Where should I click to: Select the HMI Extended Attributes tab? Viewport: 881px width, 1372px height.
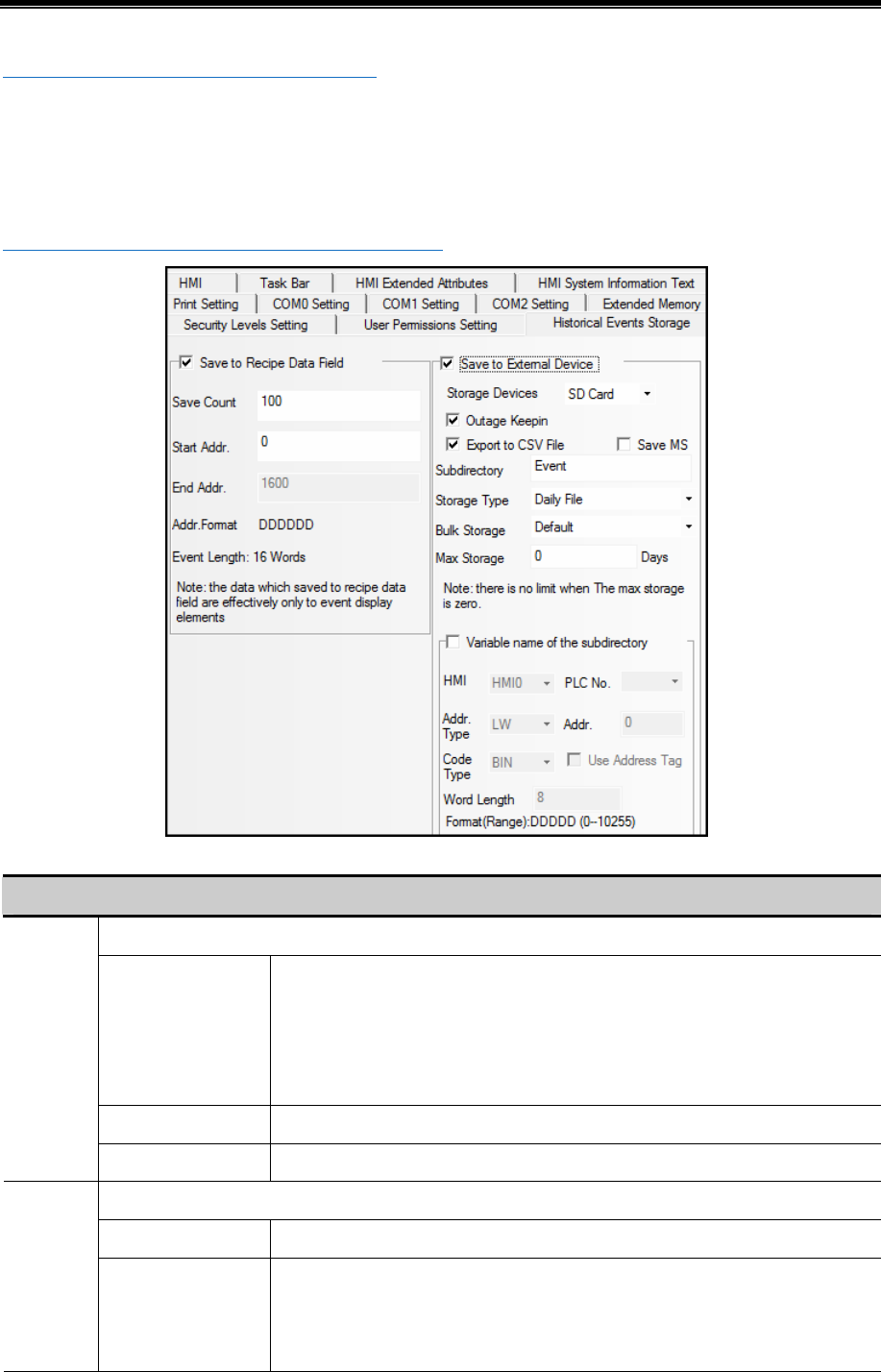pos(422,283)
